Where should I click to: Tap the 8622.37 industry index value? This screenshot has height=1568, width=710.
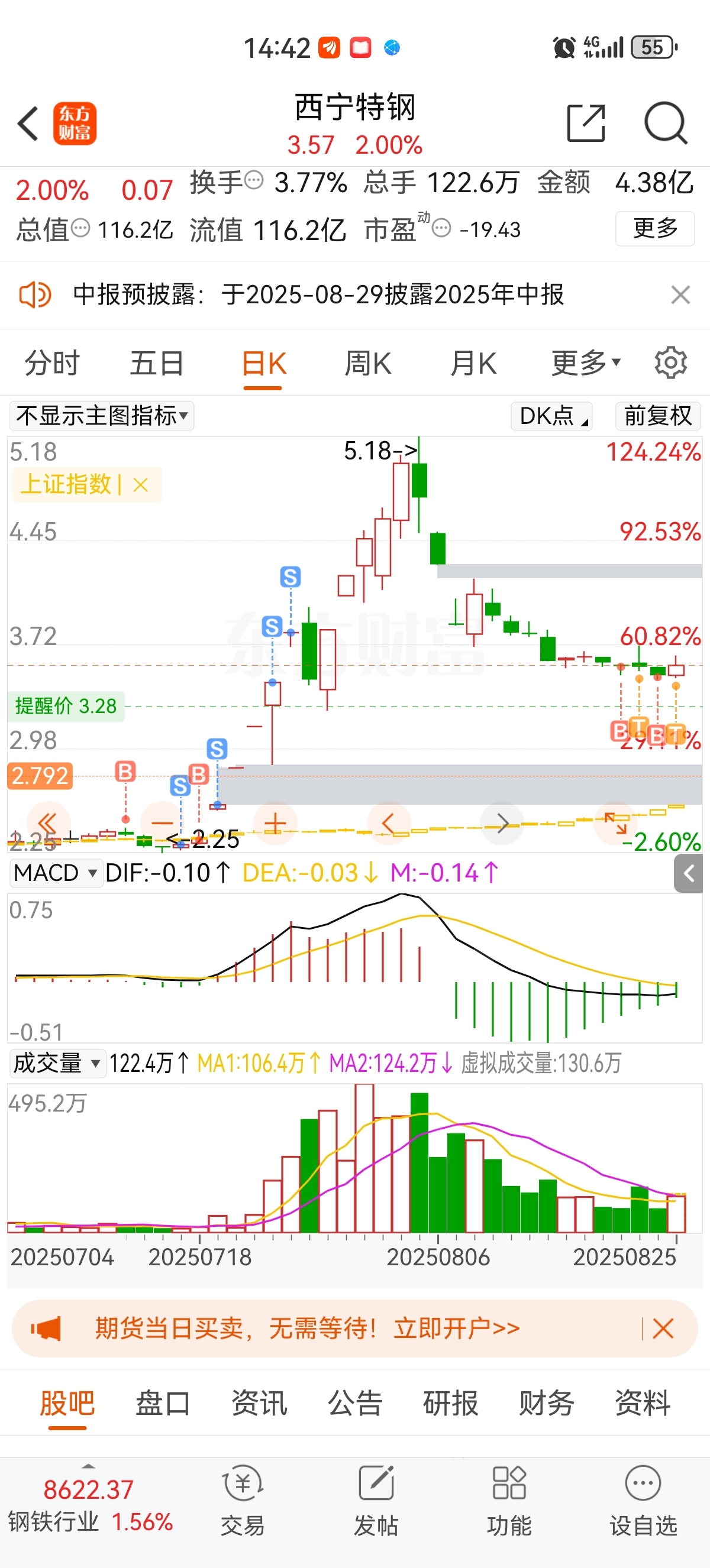click(88, 1489)
